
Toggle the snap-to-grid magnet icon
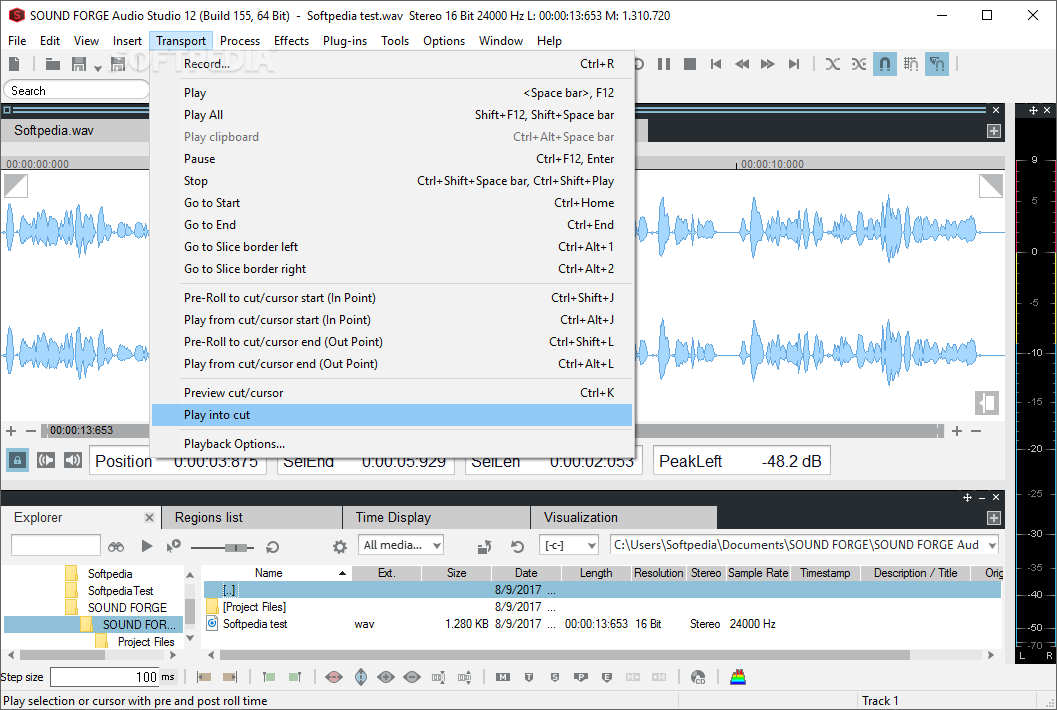[911, 64]
